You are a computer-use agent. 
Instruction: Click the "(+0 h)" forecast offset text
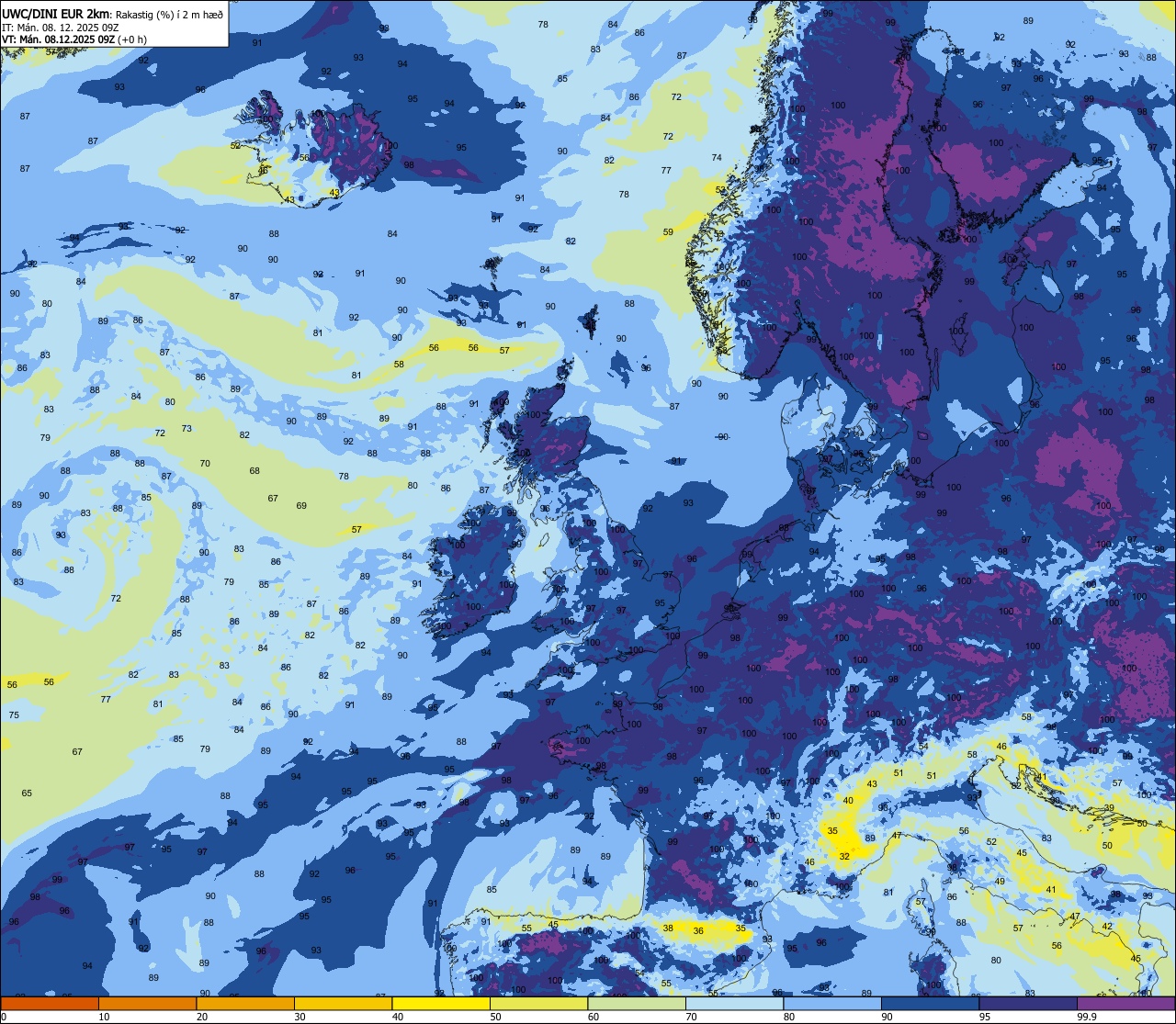[x=130, y=39]
